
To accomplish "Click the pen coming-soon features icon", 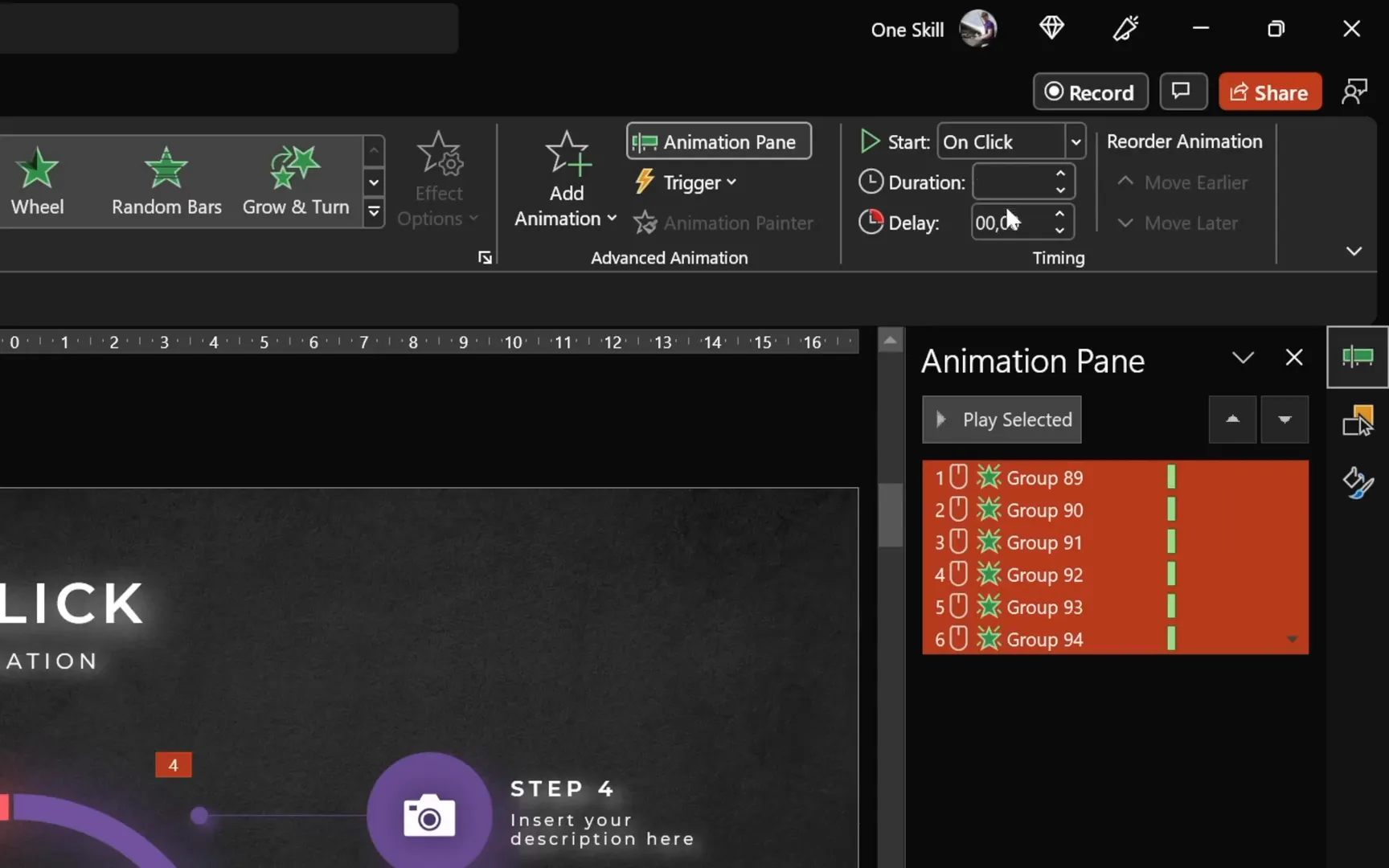I will click(1125, 29).
